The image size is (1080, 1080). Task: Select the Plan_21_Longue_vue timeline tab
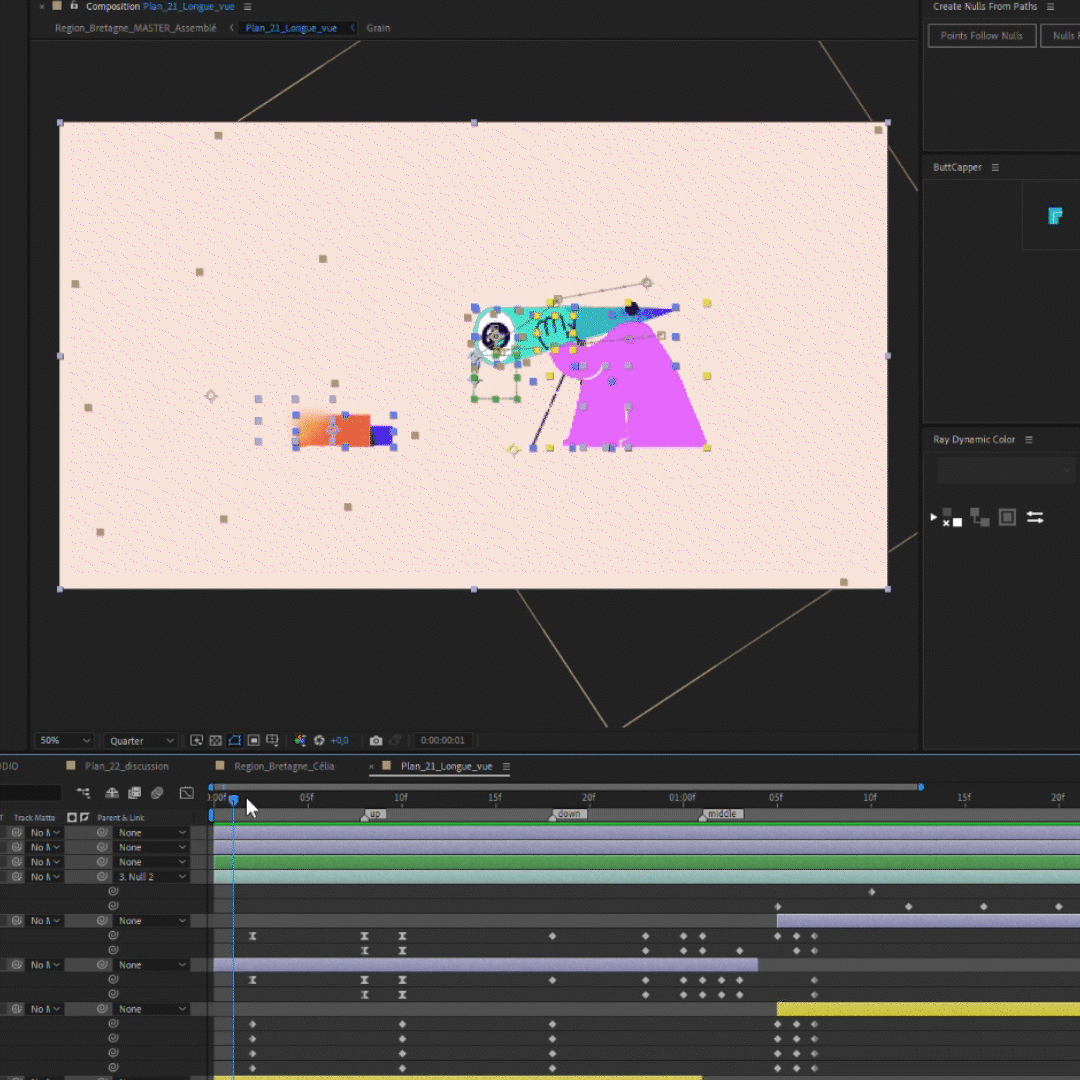[446, 766]
